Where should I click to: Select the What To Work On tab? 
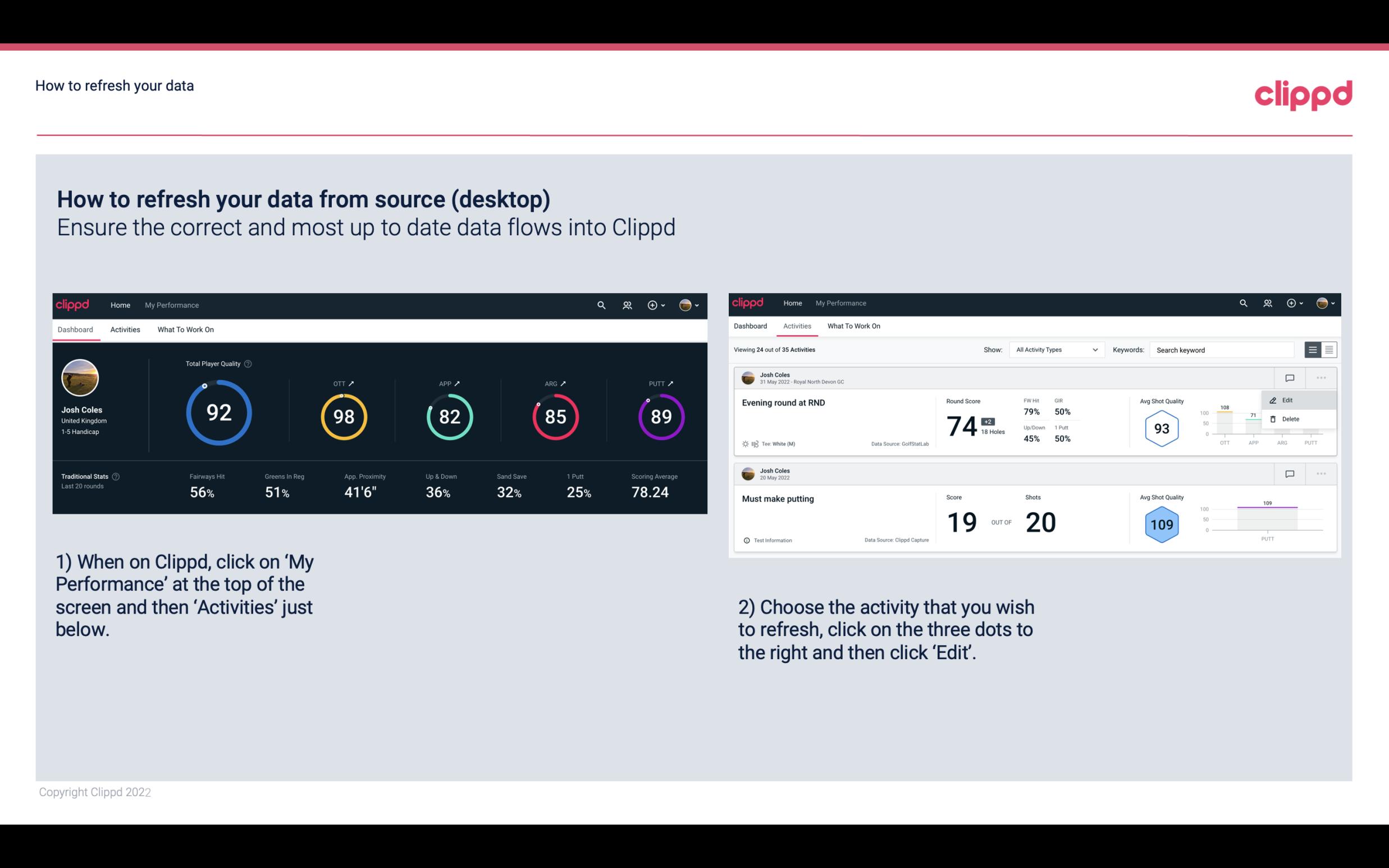pos(185,329)
